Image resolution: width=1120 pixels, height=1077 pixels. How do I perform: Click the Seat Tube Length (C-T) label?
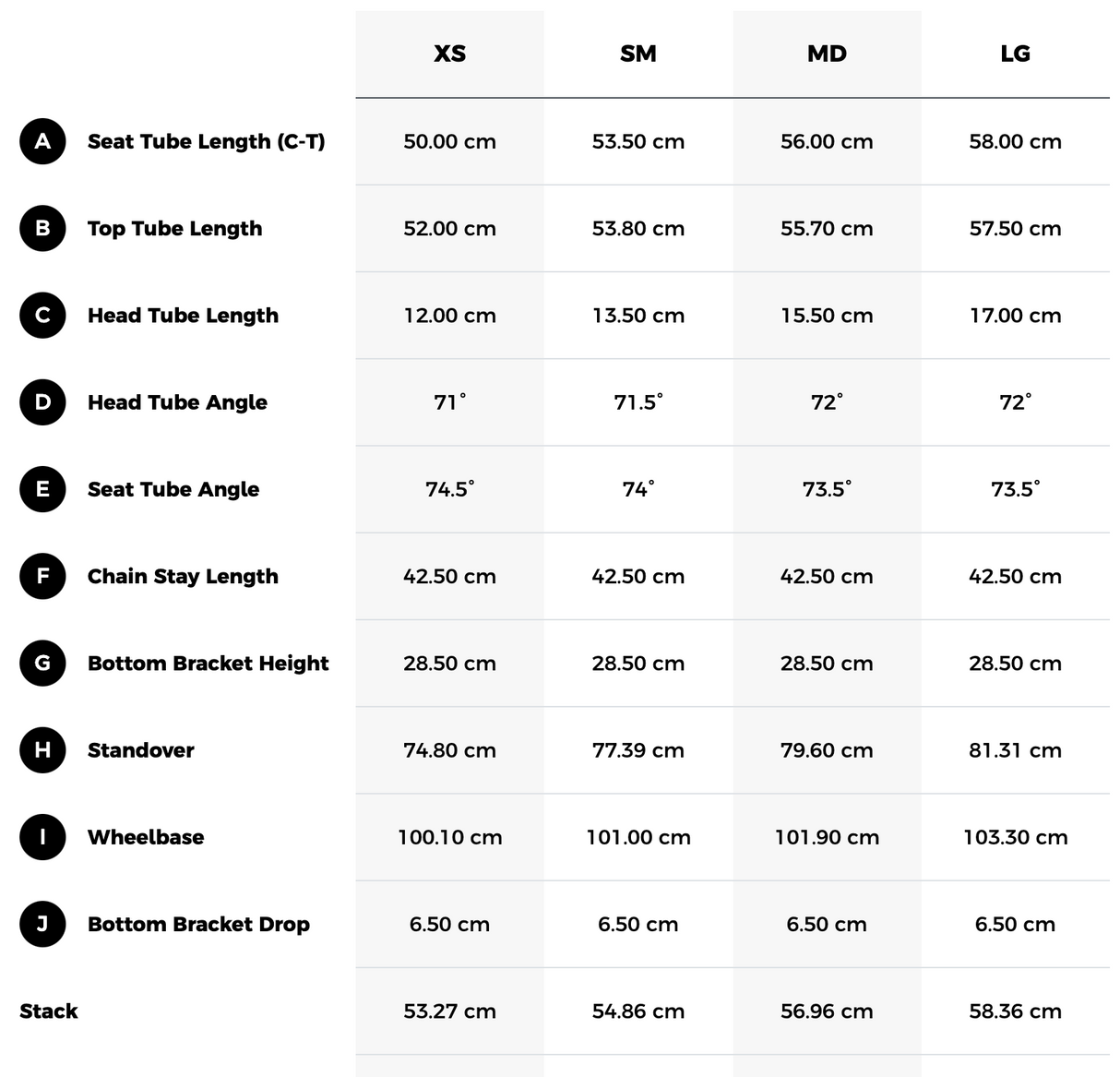coord(206,141)
